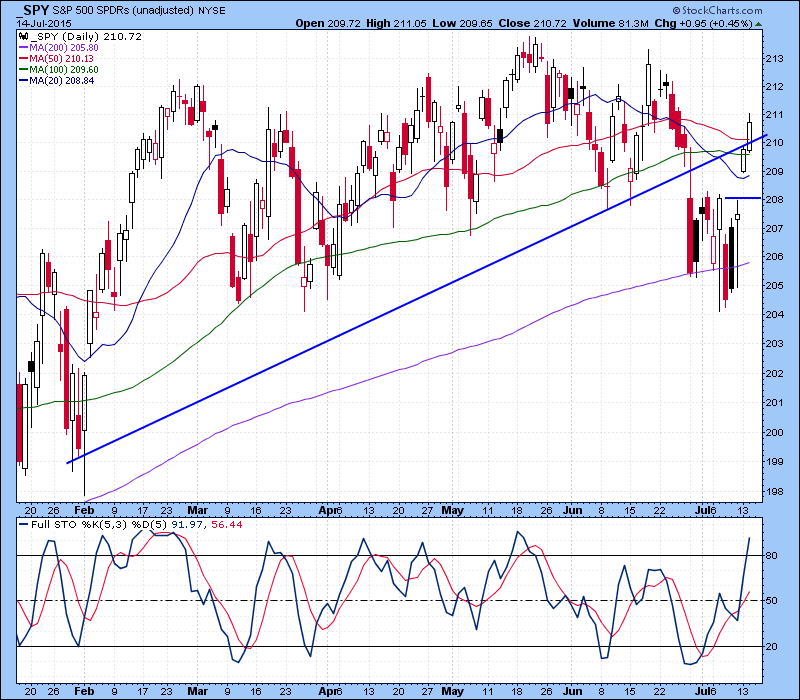Click the short horizontal blue line at 208
The width and height of the screenshot is (800, 700).
point(743,197)
